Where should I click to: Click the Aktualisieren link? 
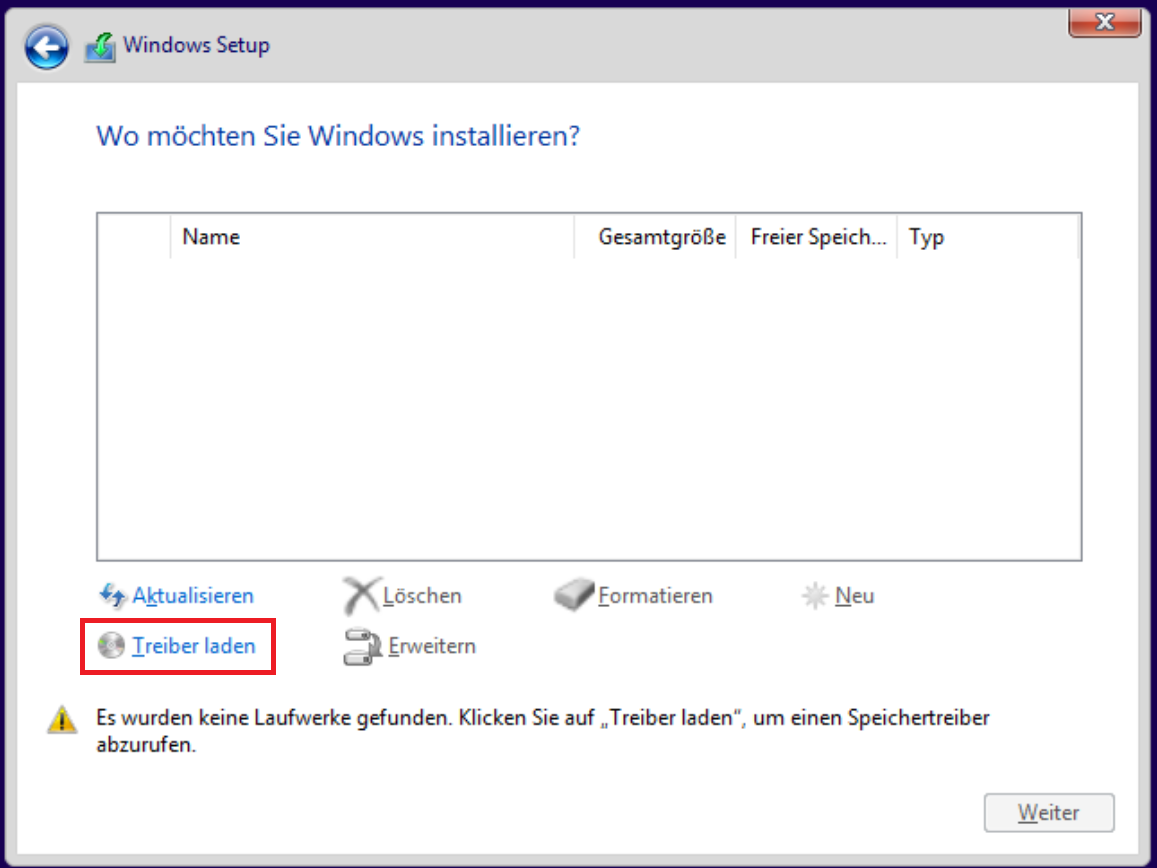(193, 596)
